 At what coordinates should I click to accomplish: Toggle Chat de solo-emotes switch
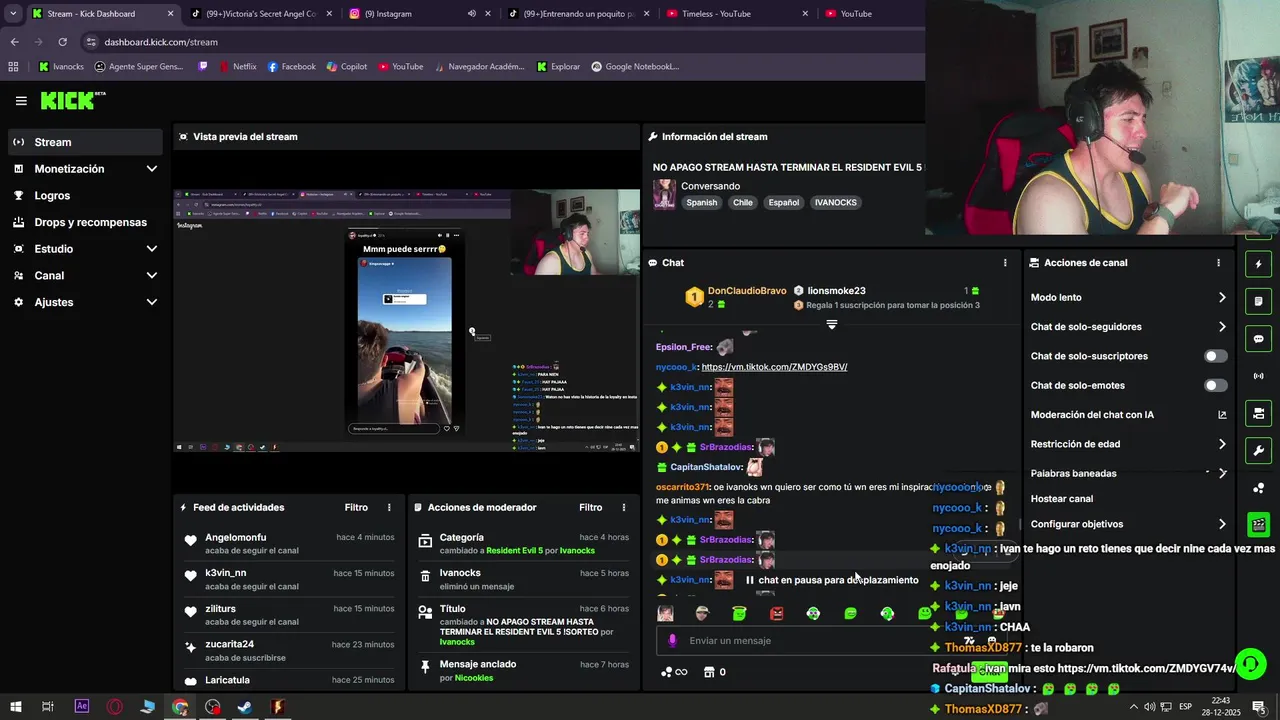[x=1215, y=385]
